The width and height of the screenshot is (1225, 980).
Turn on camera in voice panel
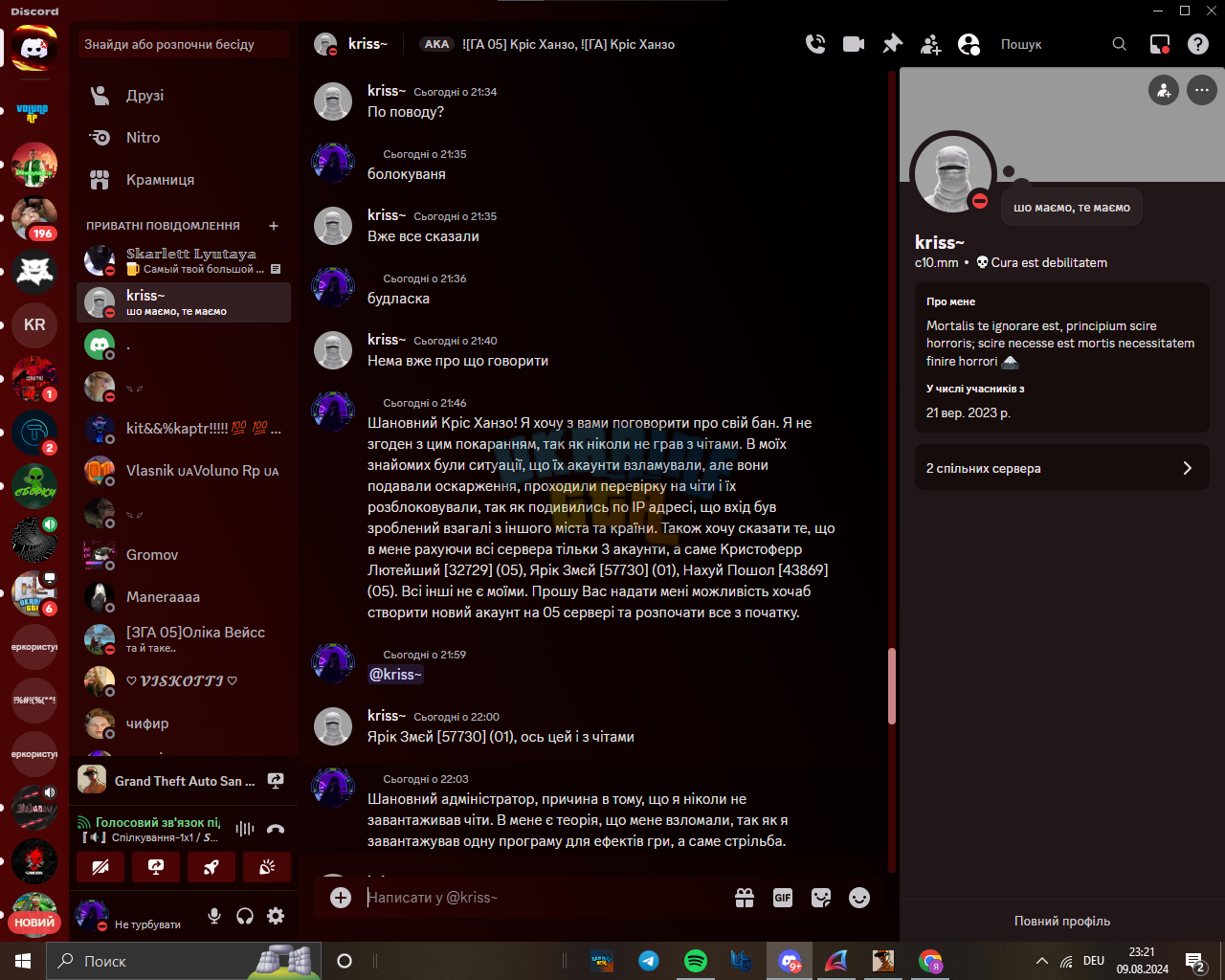100,867
